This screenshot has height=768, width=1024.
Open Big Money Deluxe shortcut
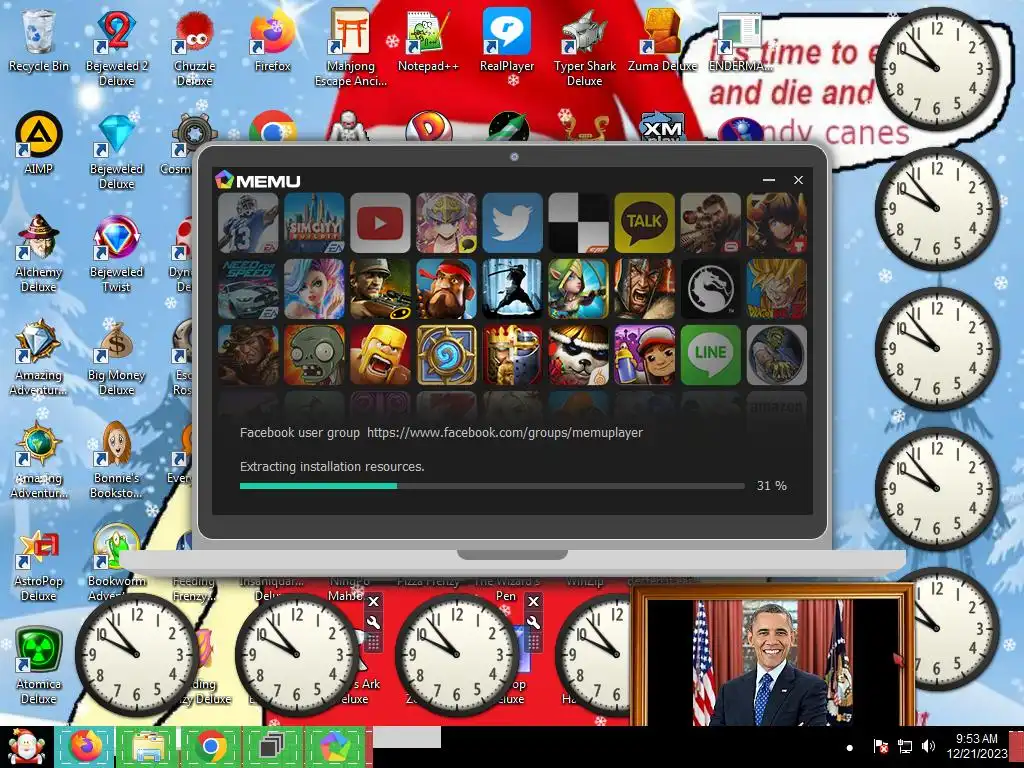(116, 357)
